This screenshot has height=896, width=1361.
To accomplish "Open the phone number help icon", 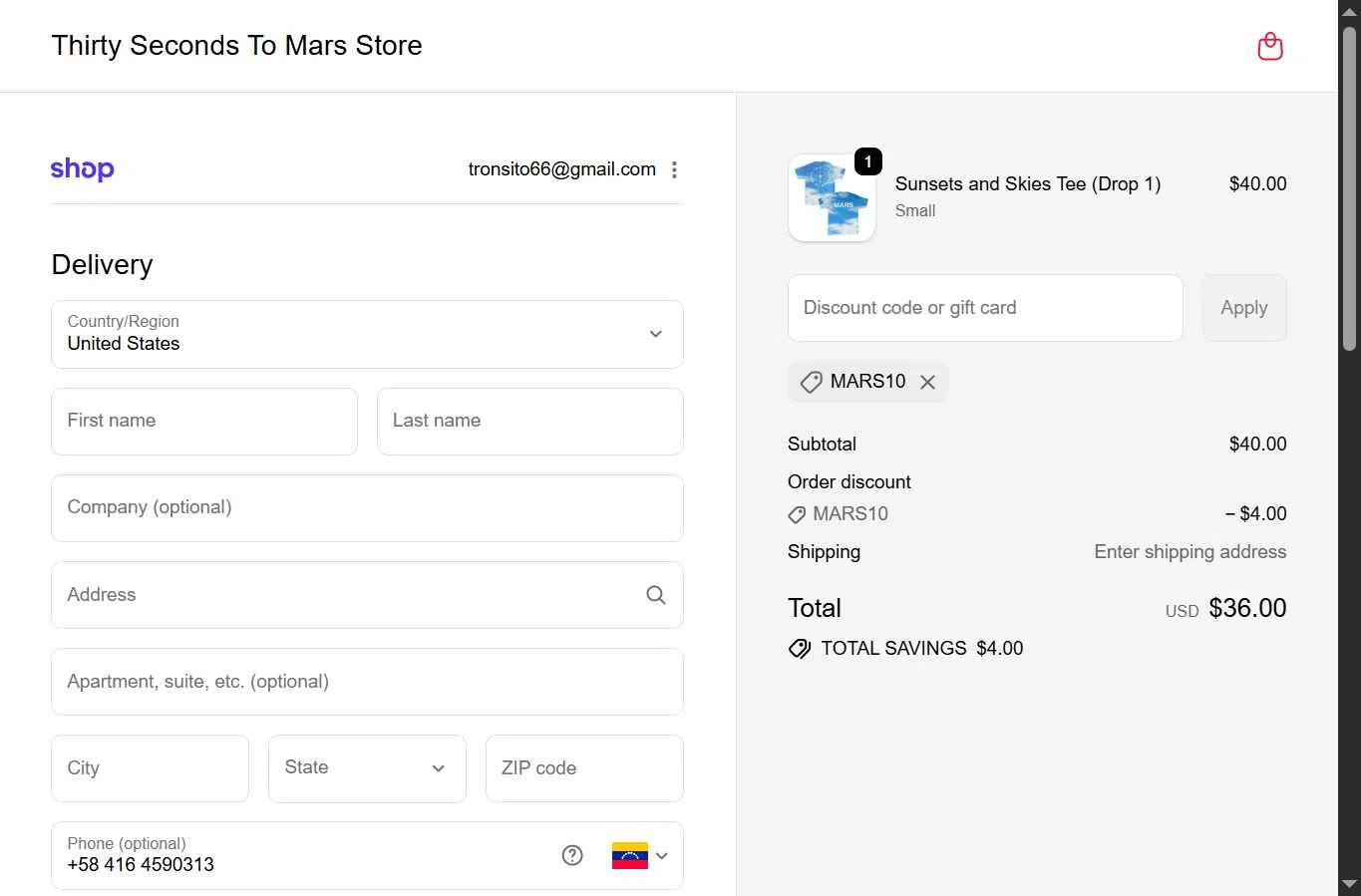I will click(x=572, y=855).
